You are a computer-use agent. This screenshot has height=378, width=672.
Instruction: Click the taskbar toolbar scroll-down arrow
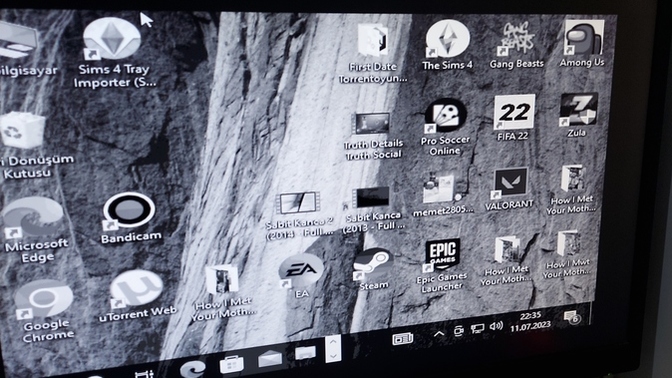(x=333, y=356)
